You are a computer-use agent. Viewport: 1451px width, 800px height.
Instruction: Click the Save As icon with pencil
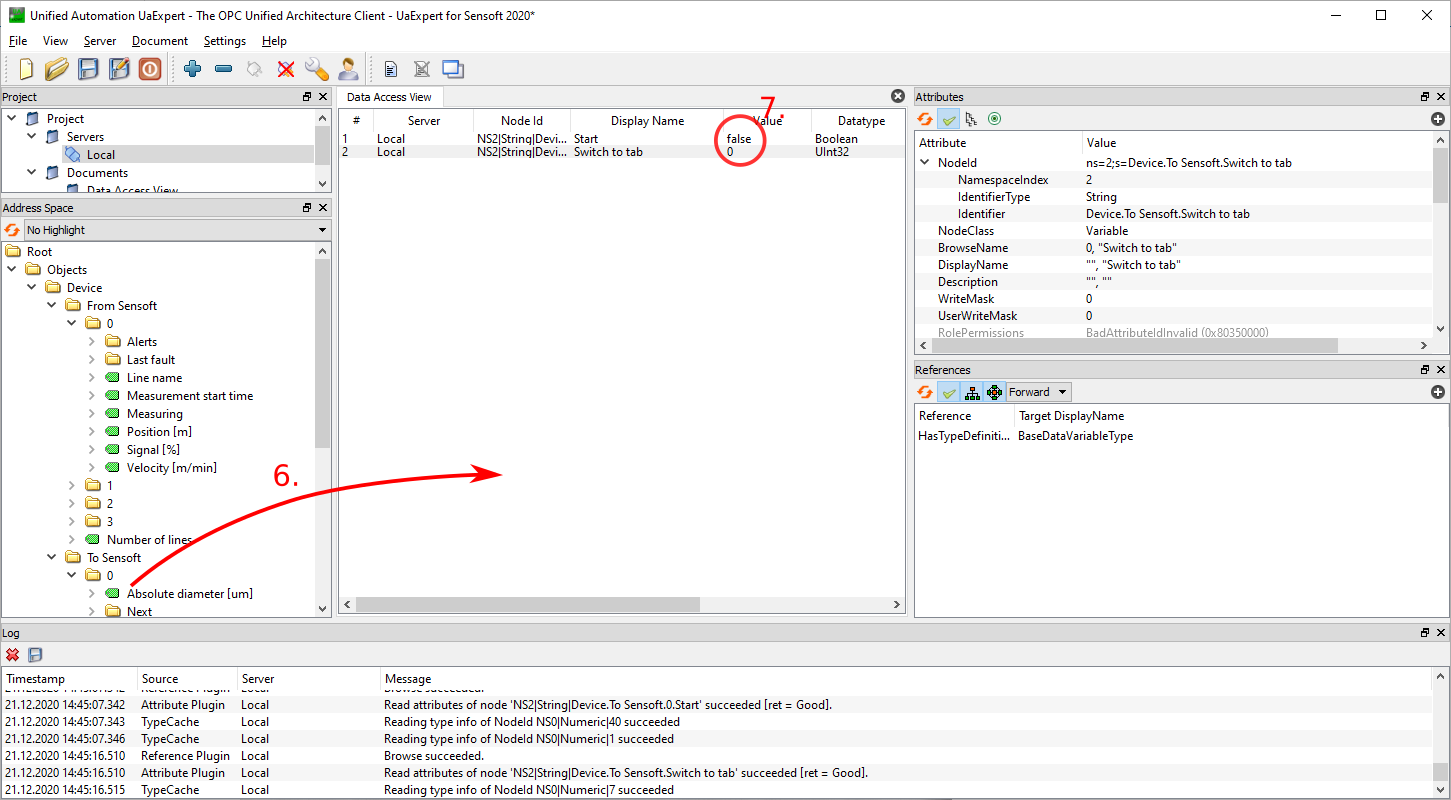tap(119, 69)
